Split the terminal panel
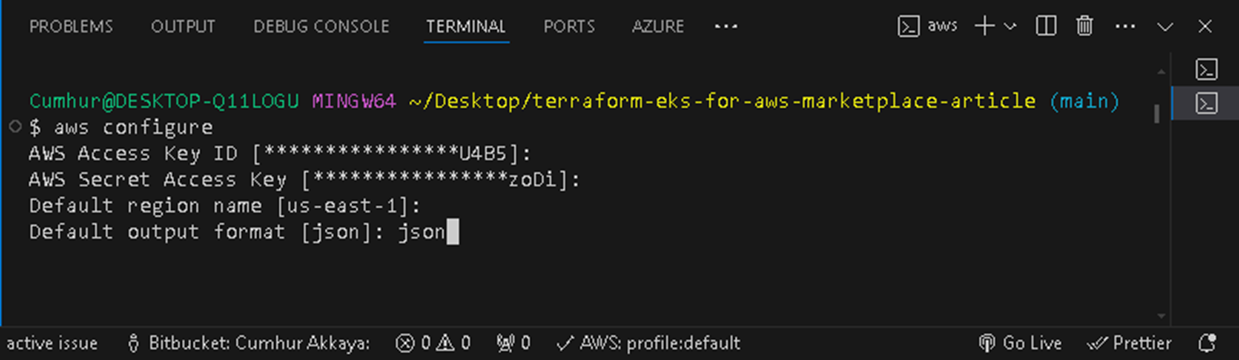Screen dimensions: 1239x360 1046,27
